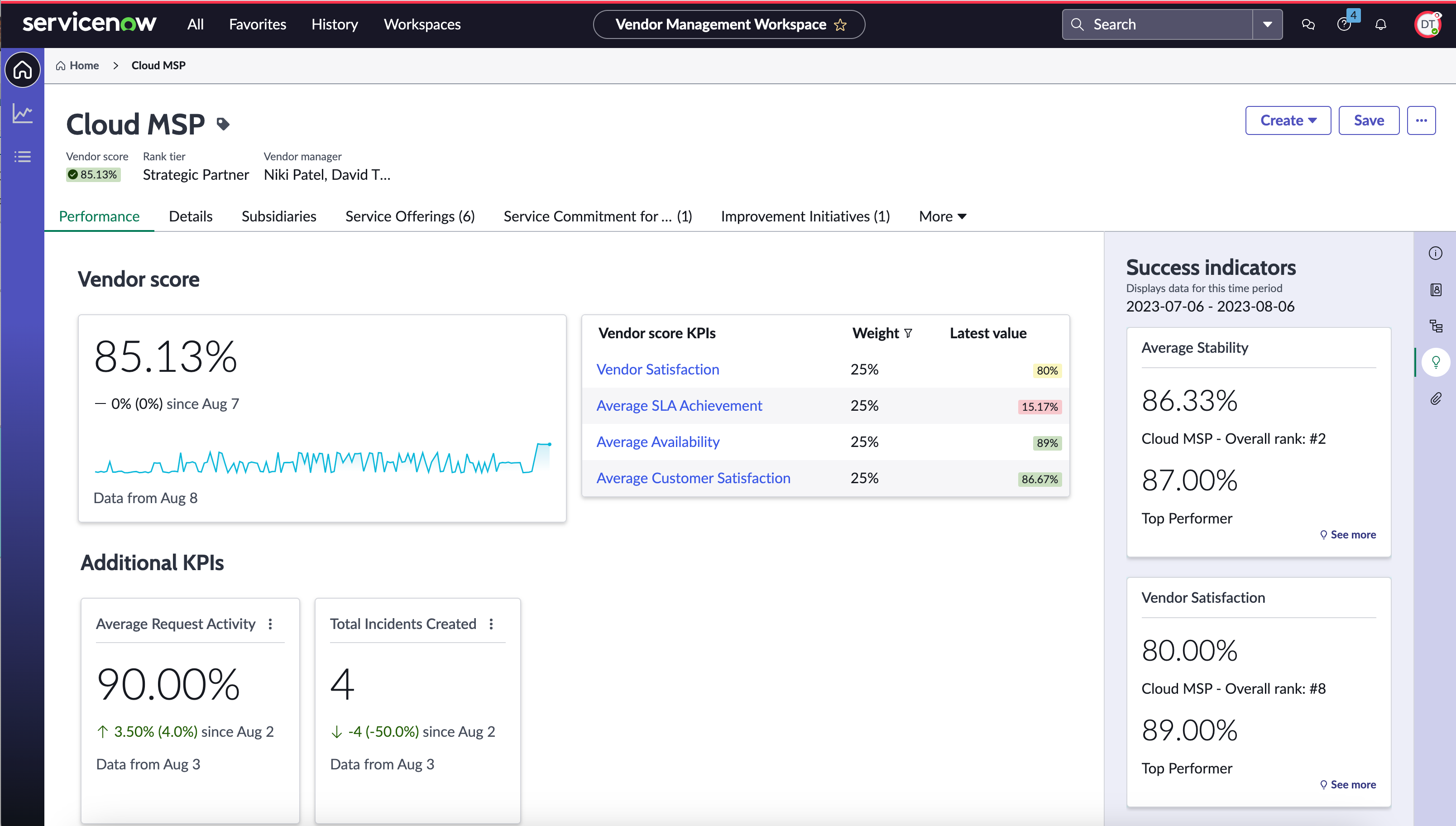
Task: Click the ellipsis more actions button
Action: [1421, 120]
